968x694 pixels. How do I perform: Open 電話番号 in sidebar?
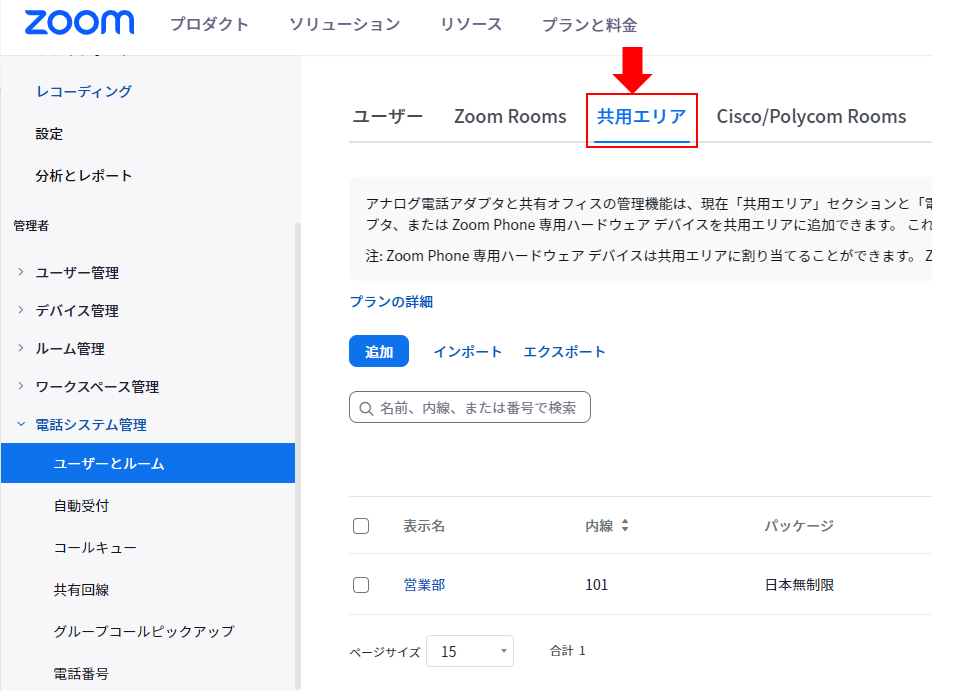coord(81,674)
